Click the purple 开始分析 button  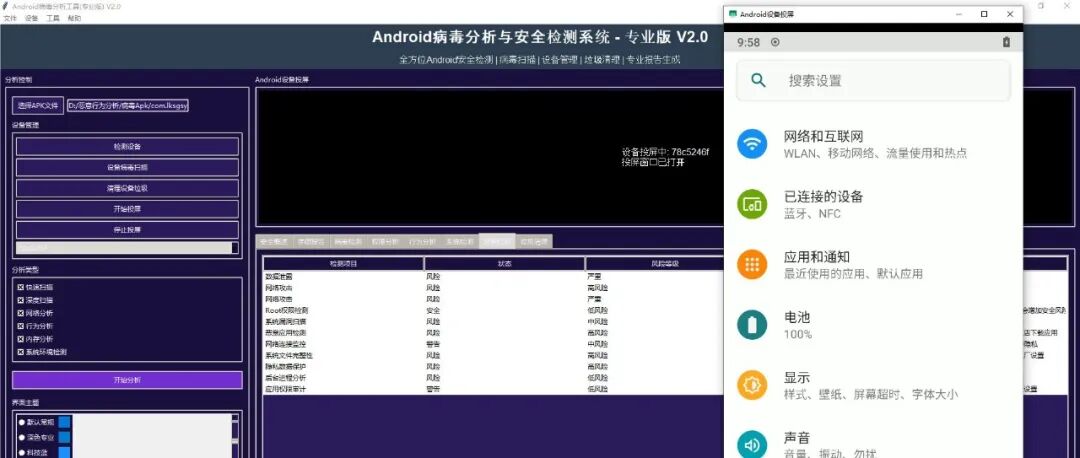pos(127,380)
